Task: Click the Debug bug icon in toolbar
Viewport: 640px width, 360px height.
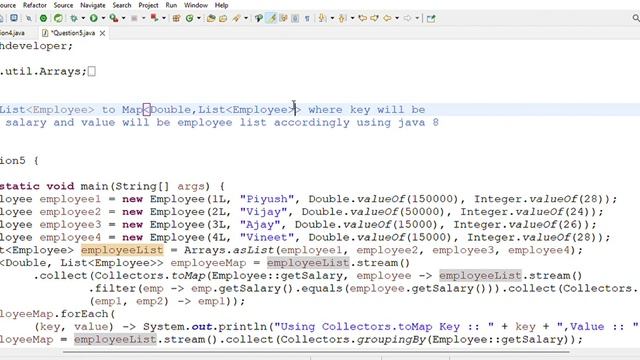Action: 74,18
